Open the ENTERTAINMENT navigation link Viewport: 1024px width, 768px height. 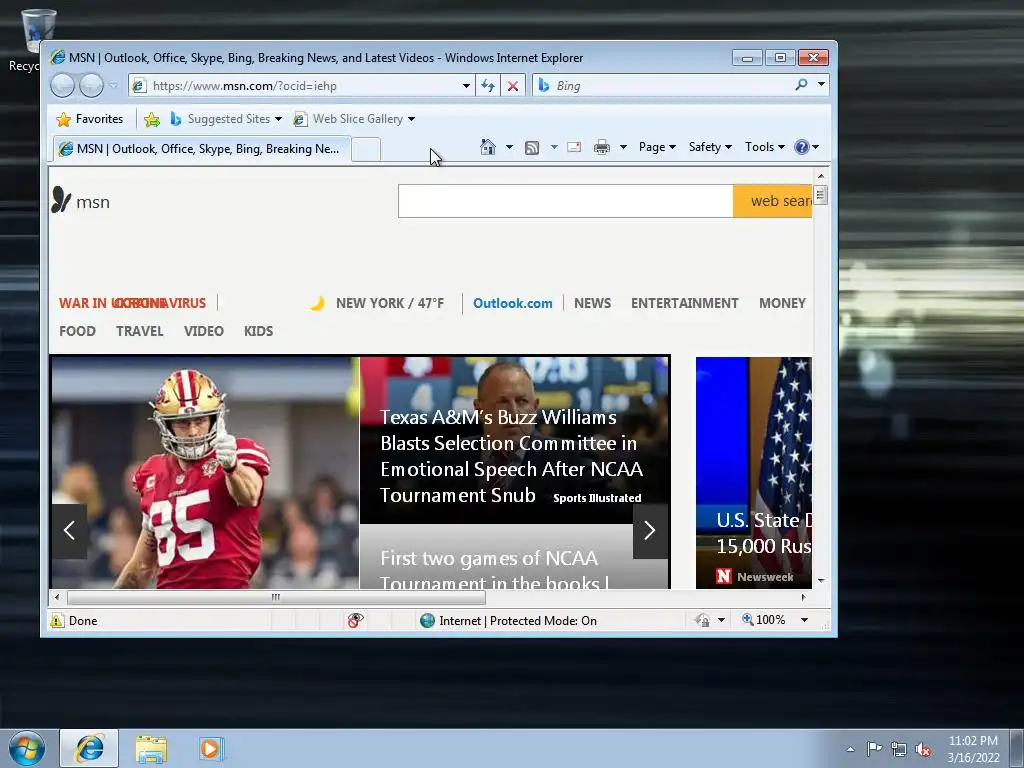click(x=684, y=303)
